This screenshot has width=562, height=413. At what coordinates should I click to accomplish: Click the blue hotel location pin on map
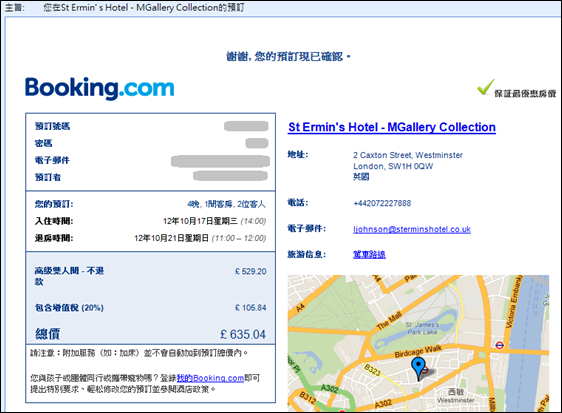click(418, 368)
